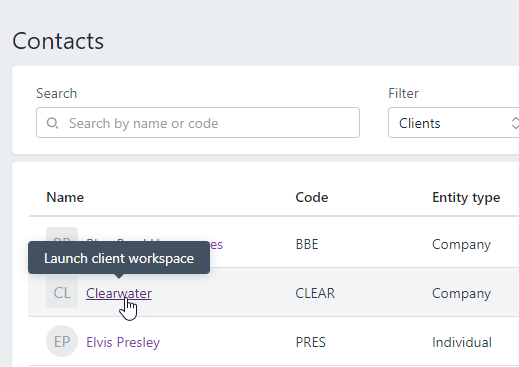The width and height of the screenshot is (519, 367).
Task: Click the Contacts page heading
Action: [58, 41]
